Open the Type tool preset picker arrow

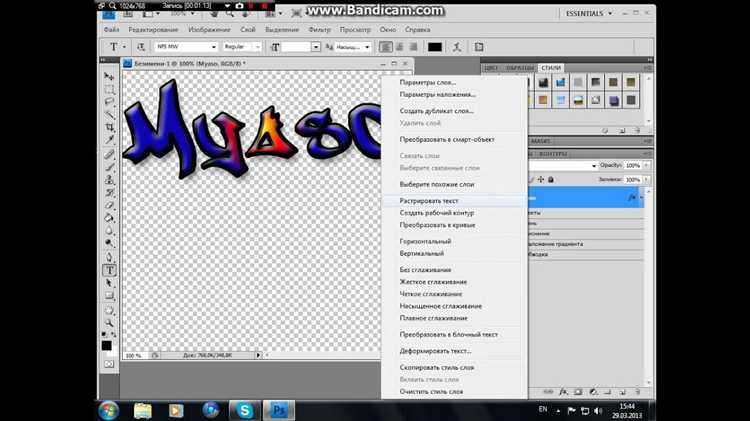tap(124, 47)
